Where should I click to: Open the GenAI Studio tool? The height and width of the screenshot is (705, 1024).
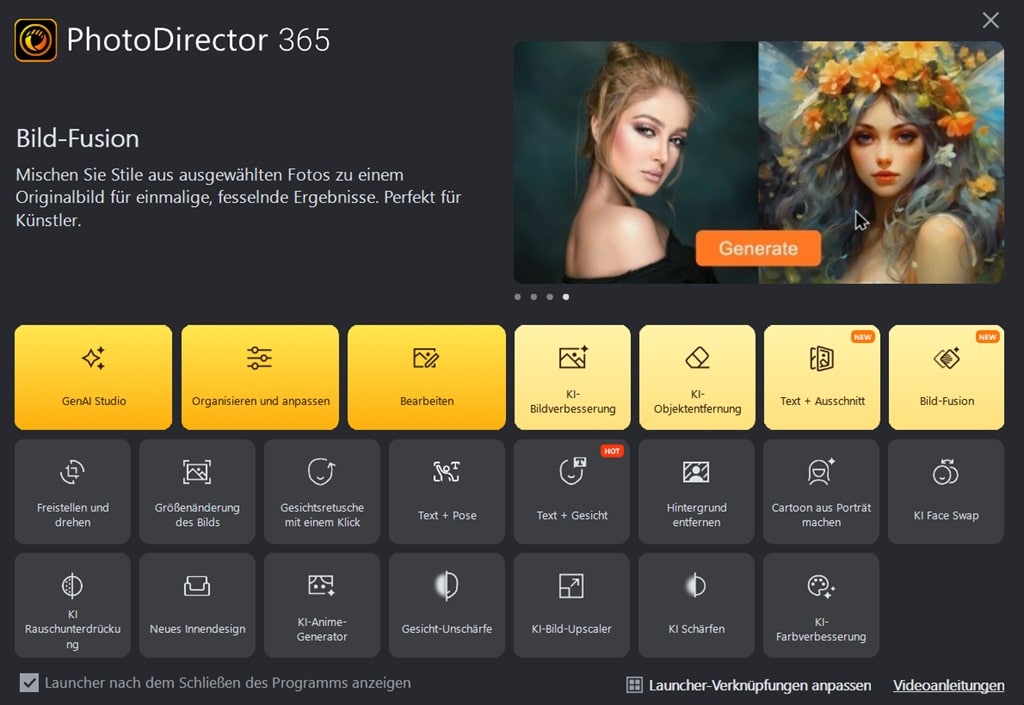tap(93, 377)
